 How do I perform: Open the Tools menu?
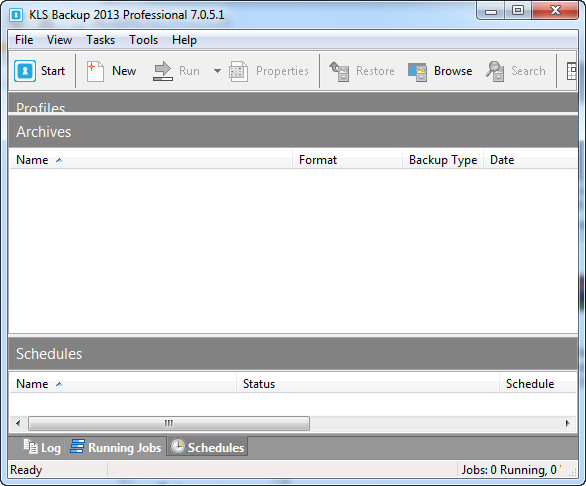click(x=144, y=40)
